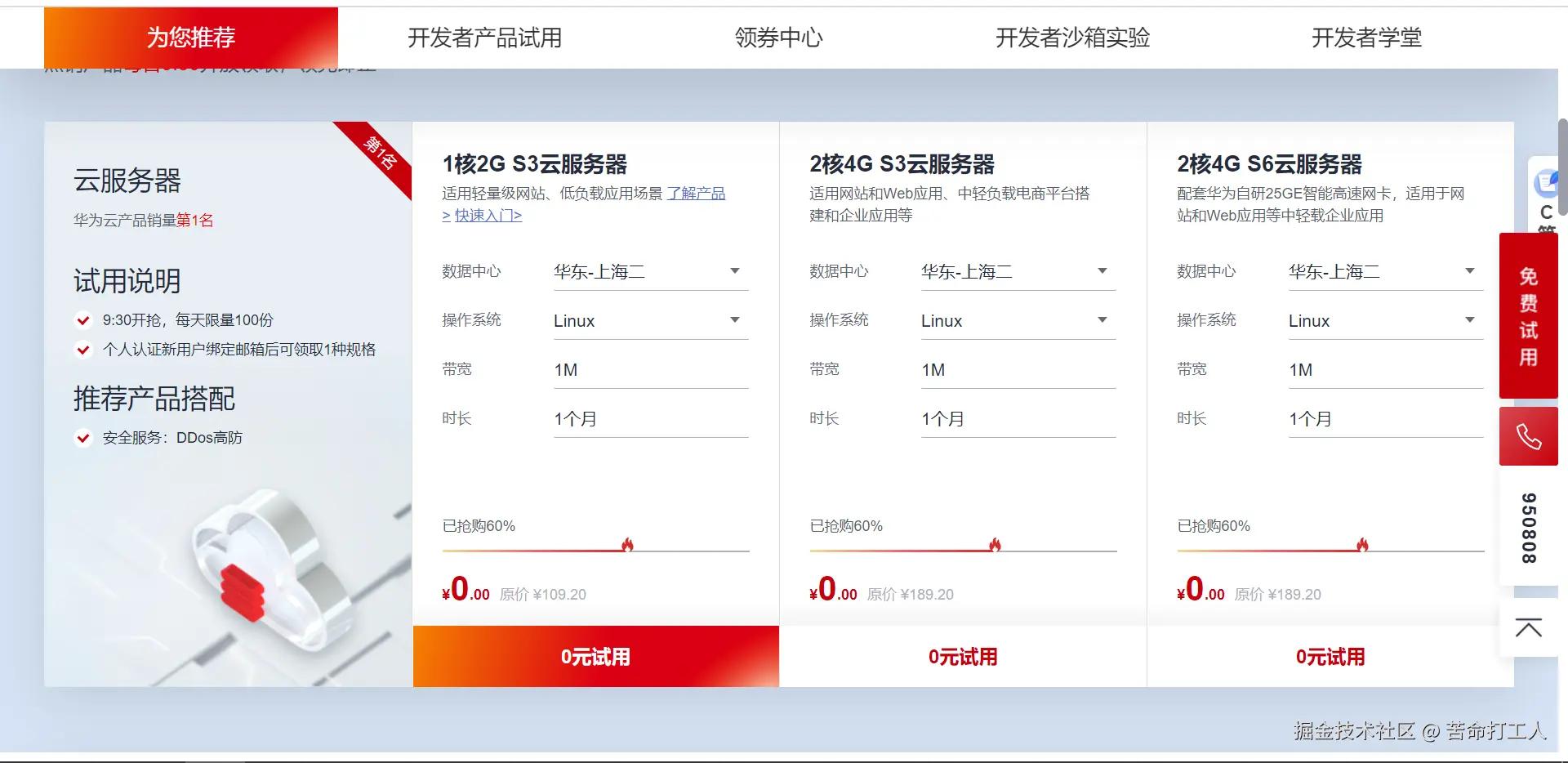Click the phone hotline icon in the right sidebar

pos(1528,436)
